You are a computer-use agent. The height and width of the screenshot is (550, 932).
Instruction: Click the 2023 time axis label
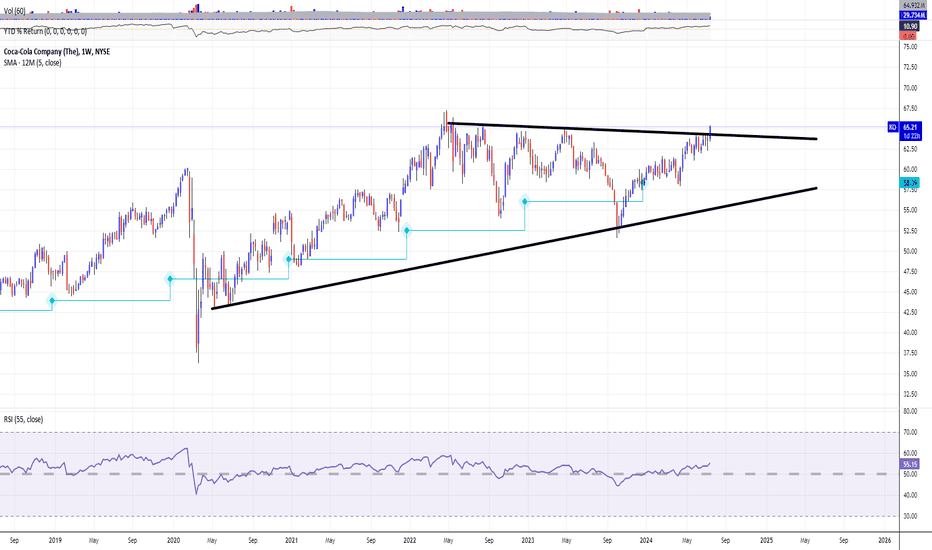pyautogui.click(x=528, y=540)
